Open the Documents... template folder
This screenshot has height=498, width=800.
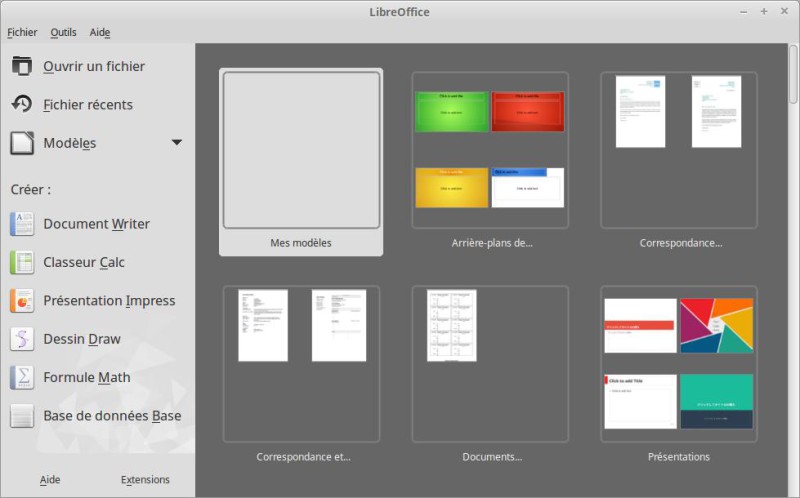(490, 364)
